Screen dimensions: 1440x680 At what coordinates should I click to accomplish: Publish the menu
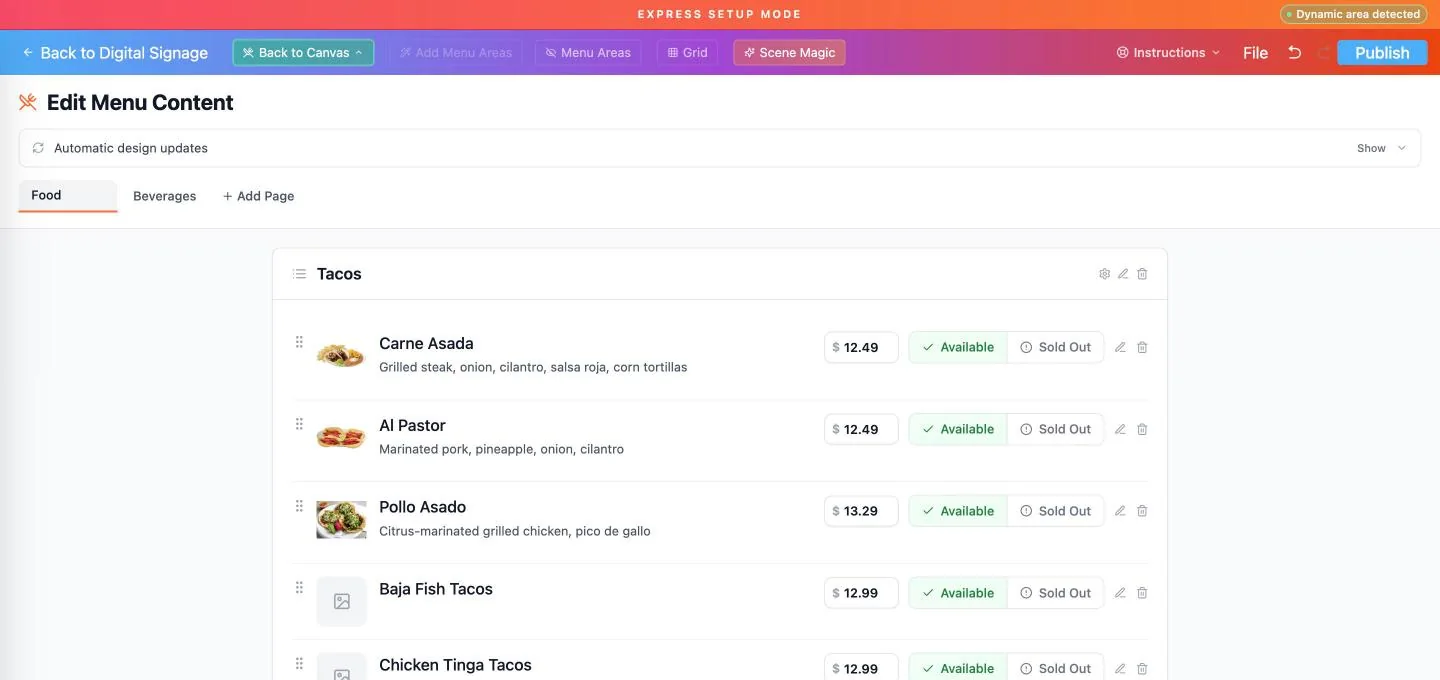coord(1382,53)
